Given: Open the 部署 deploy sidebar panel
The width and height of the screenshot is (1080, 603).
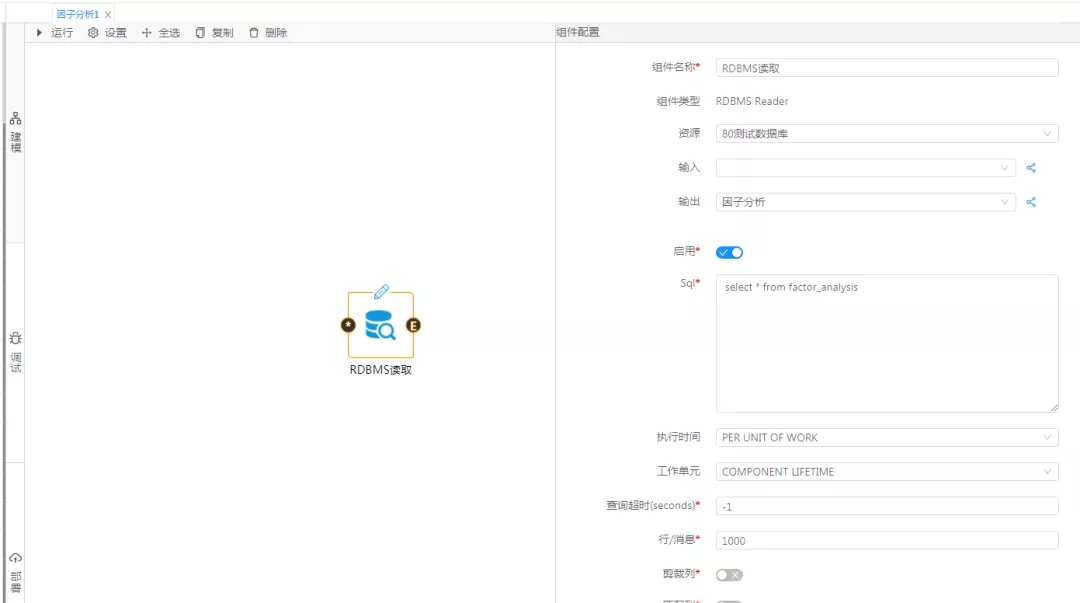Looking at the screenshot, I should [15, 572].
